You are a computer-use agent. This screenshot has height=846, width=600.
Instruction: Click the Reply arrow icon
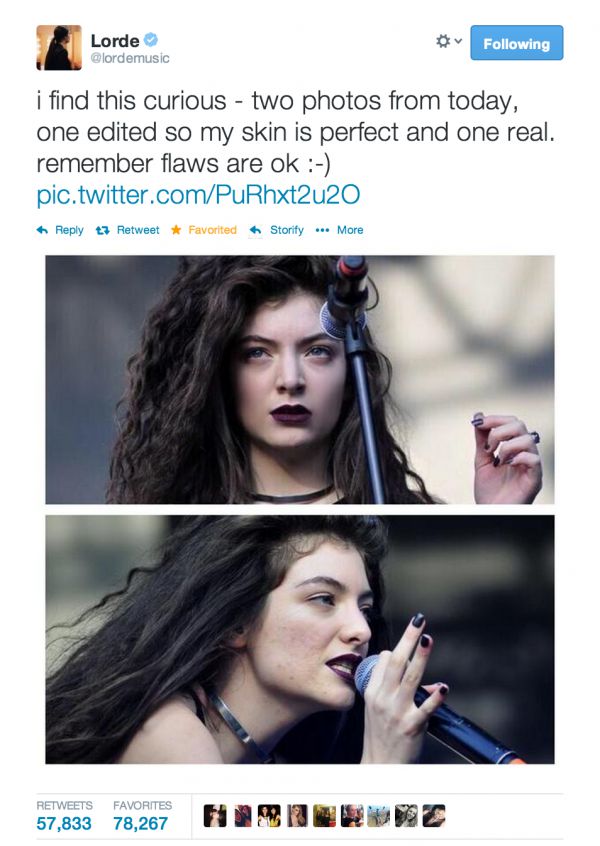point(42,230)
